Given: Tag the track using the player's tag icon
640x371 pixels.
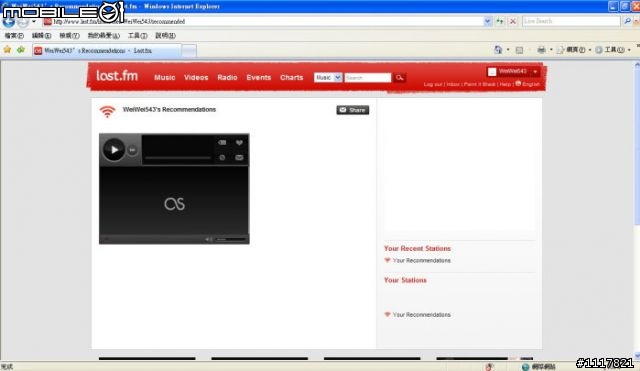Looking at the screenshot, I should (x=222, y=142).
